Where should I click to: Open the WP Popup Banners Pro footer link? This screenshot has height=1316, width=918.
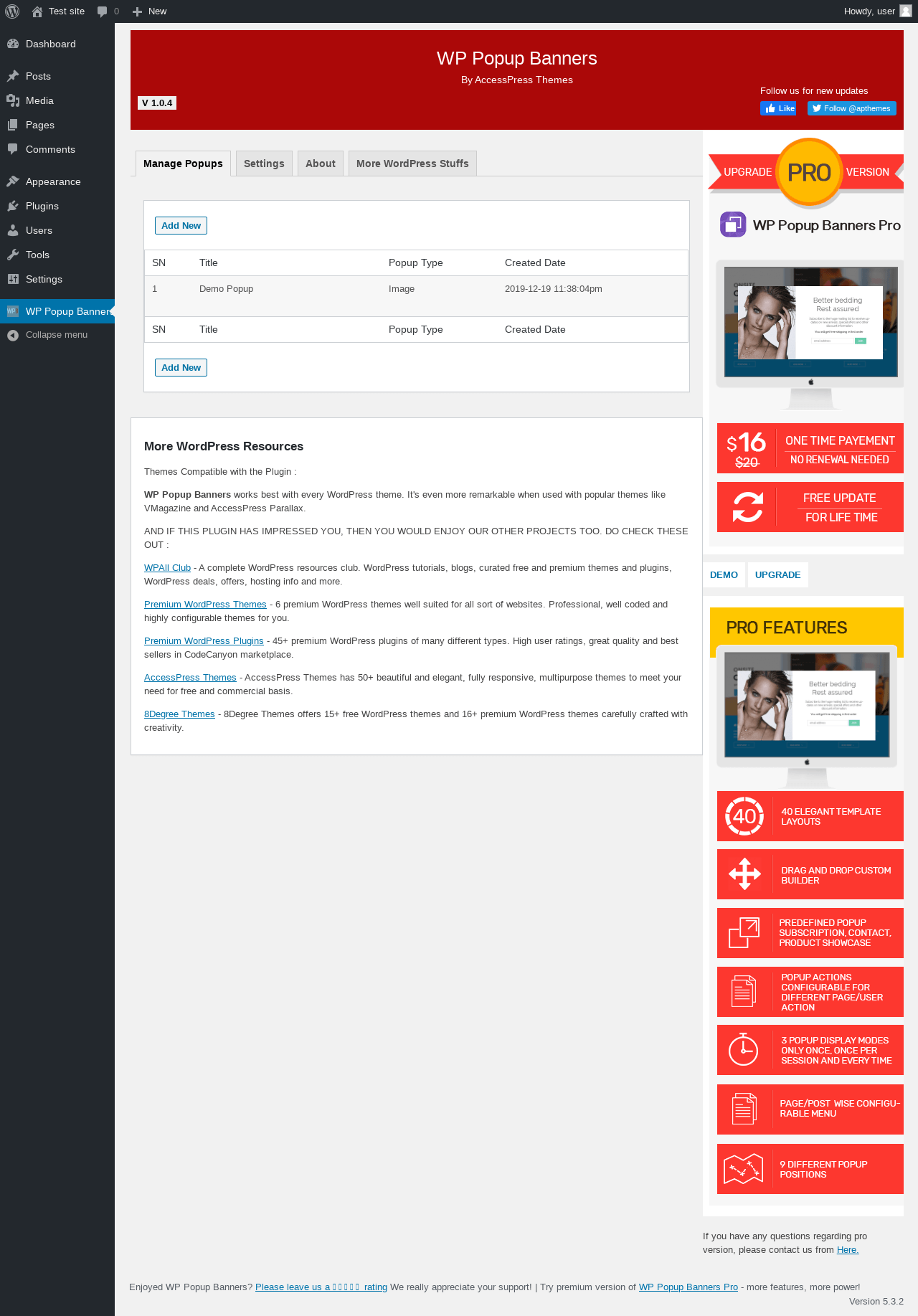click(x=688, y=1287)
